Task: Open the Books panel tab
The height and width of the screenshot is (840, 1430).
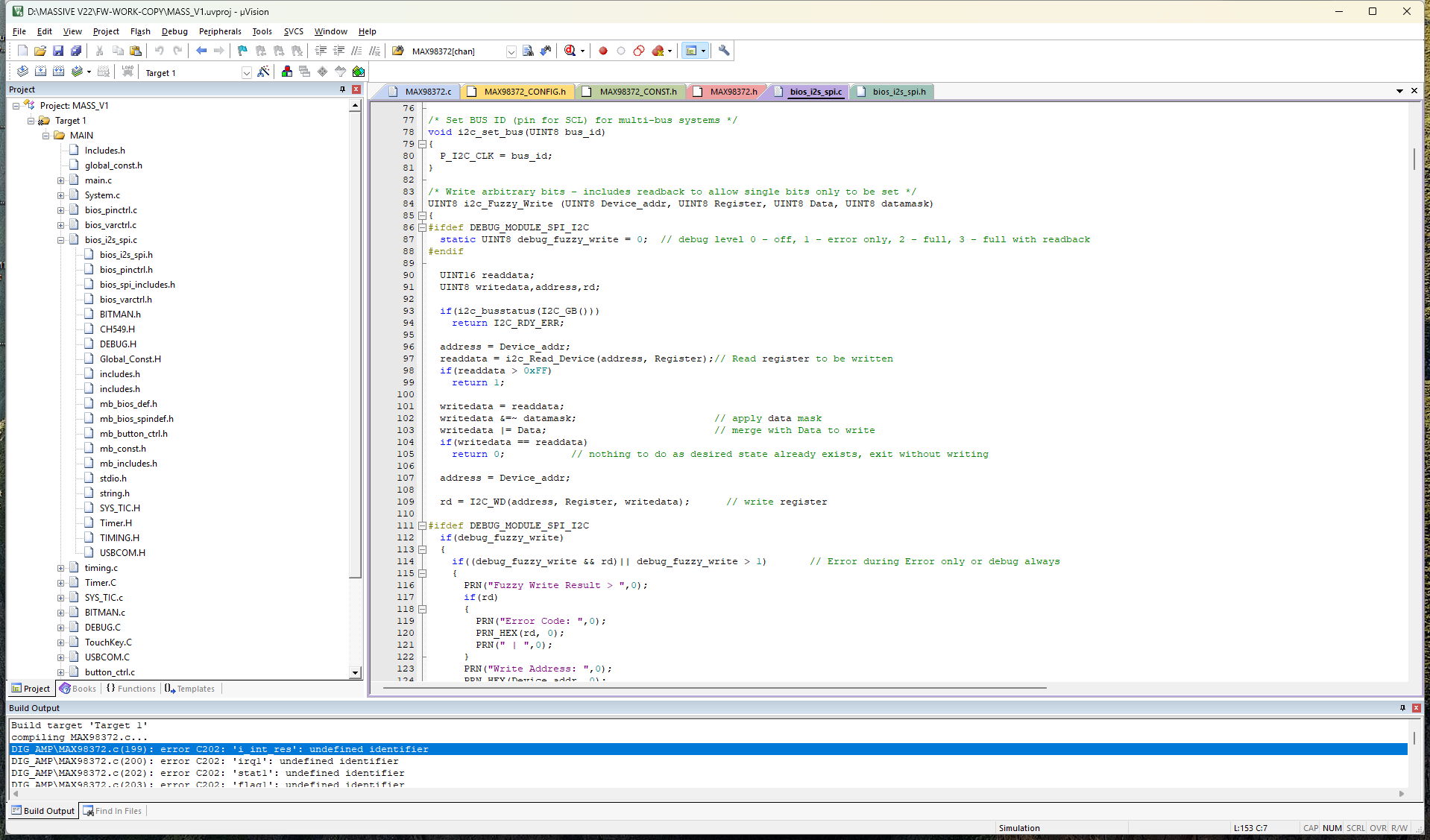Action: [78, 689]
